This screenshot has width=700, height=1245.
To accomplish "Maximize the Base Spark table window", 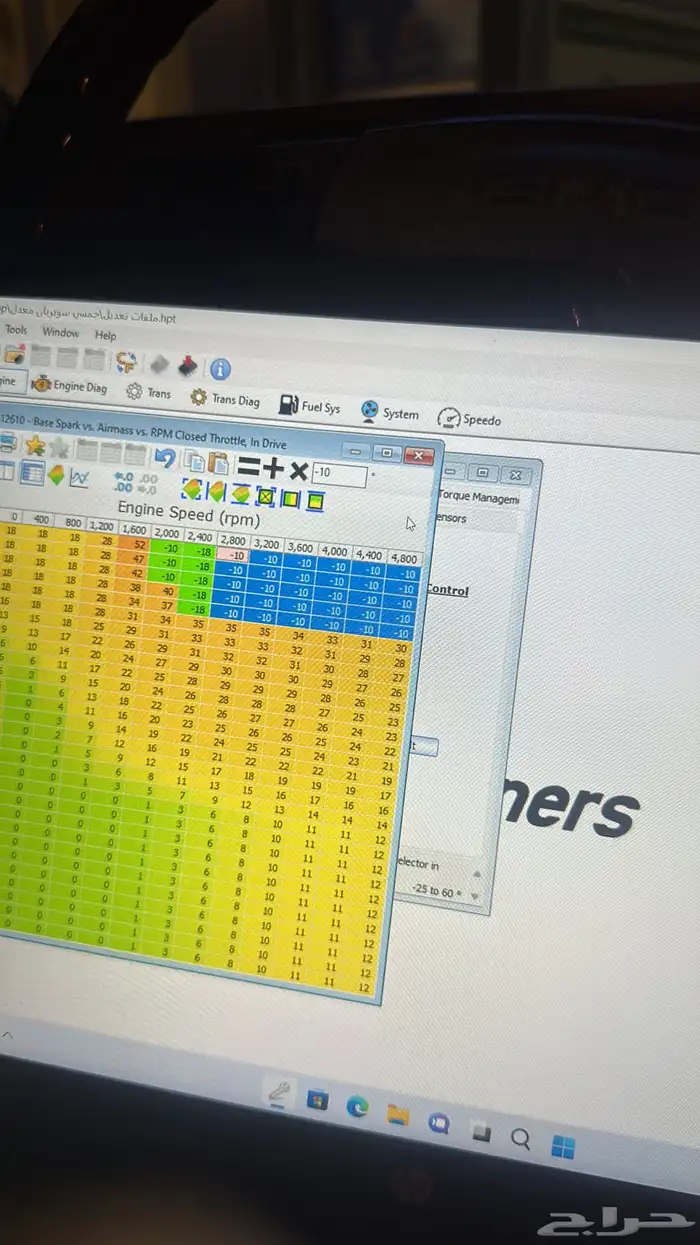I will pyautogui.click(x=388, y=453).
